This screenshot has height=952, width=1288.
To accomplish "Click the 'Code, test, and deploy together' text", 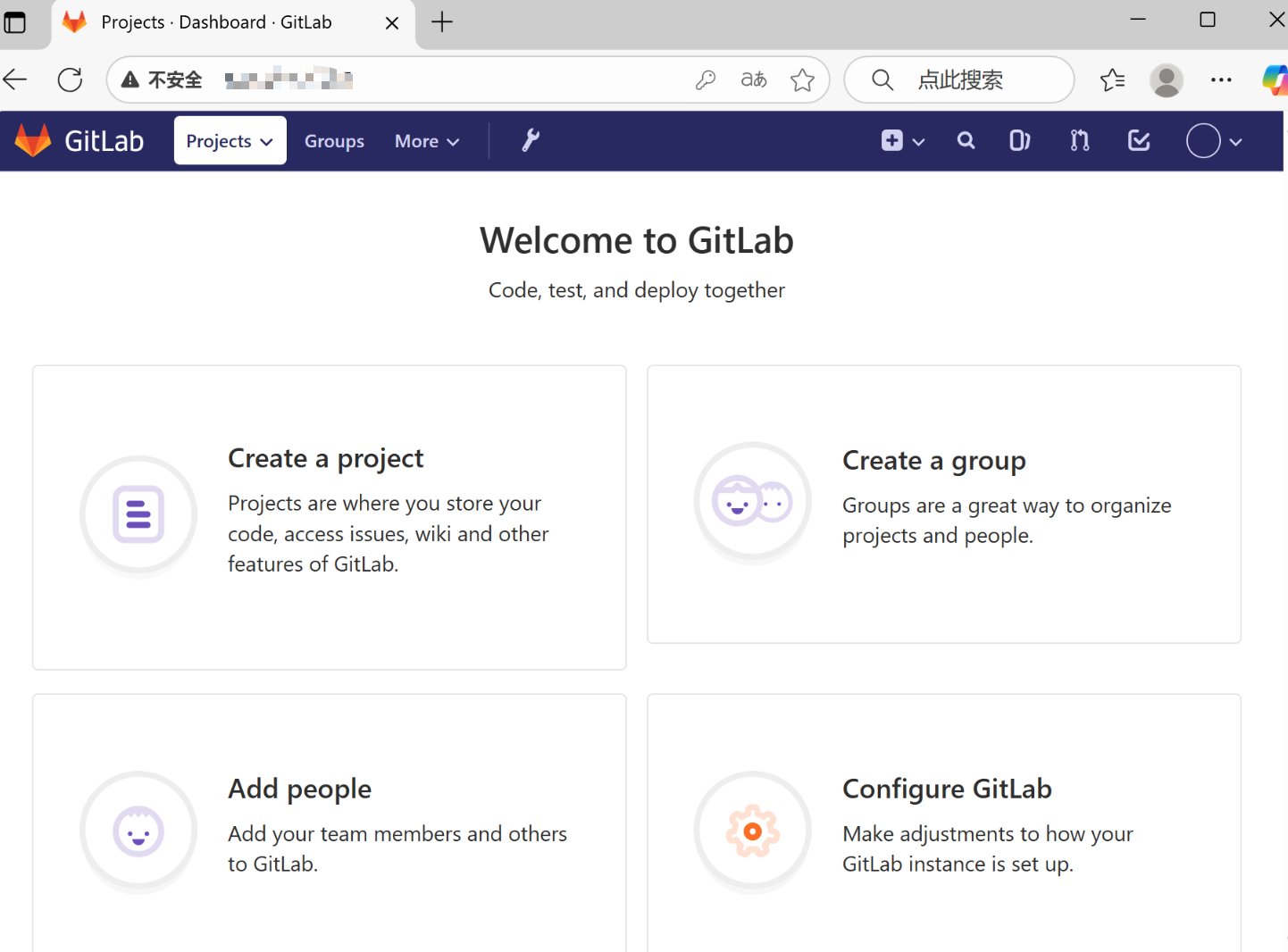I will [637, 290].
